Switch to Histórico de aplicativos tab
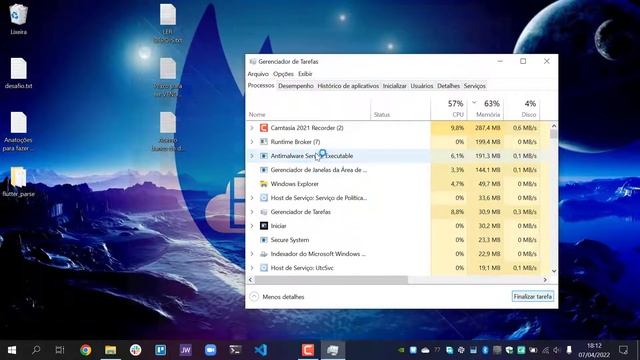 pyautogui.click(x=348, y=86)
